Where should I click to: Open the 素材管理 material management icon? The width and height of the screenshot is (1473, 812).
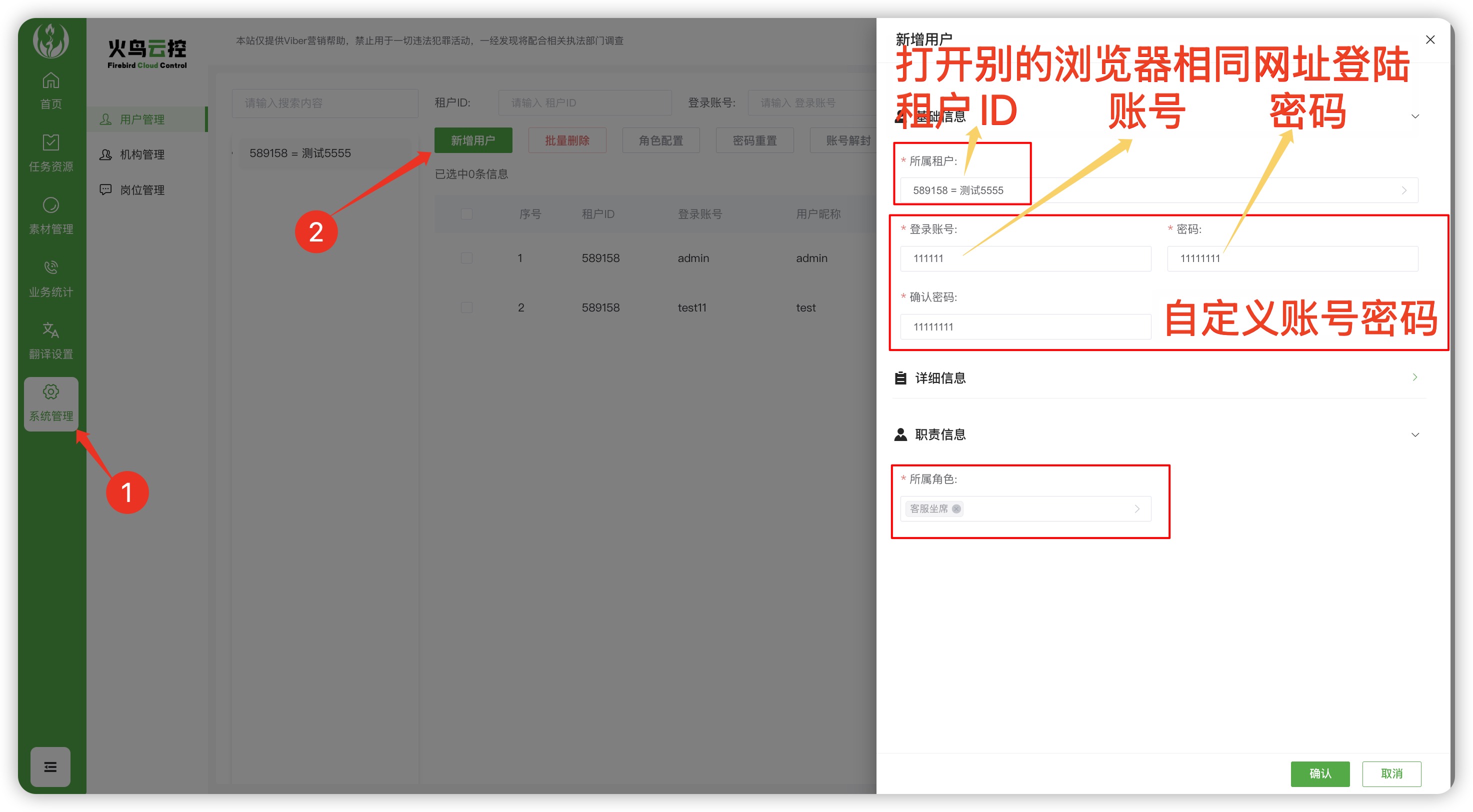click(51, 205)
